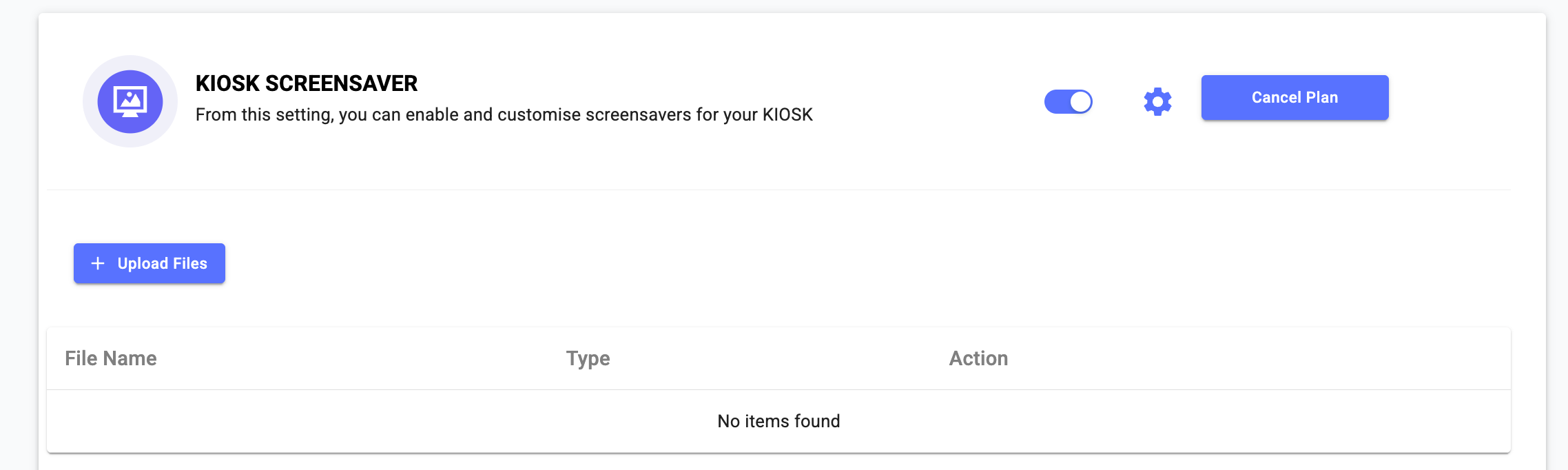Click empty header space right of Action

tap(1261, 358)
